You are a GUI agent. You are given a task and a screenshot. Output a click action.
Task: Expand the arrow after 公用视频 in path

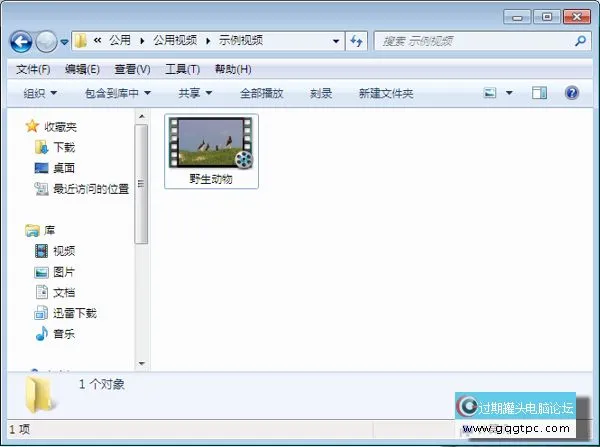209,41
